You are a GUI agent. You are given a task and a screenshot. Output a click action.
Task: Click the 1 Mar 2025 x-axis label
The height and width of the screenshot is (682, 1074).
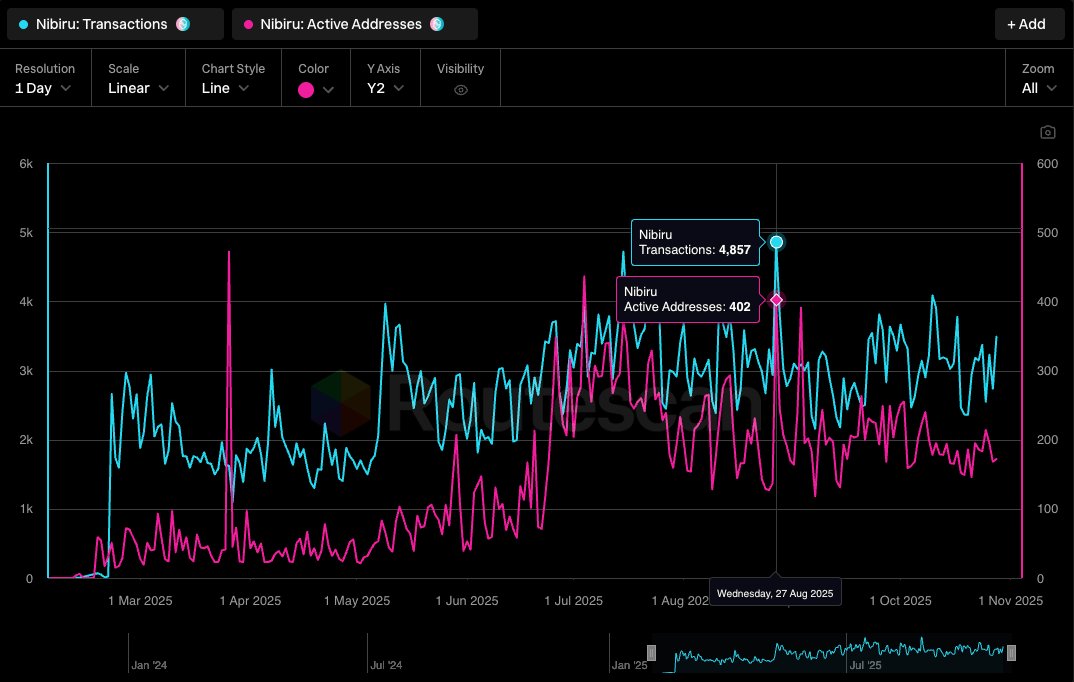[140, 601]
